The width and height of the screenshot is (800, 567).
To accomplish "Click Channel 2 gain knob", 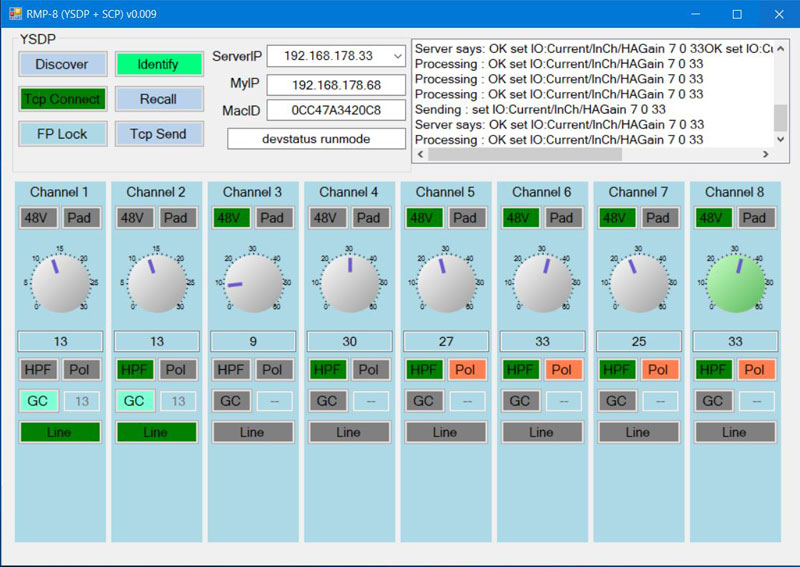I will click(x=157, y=283).
